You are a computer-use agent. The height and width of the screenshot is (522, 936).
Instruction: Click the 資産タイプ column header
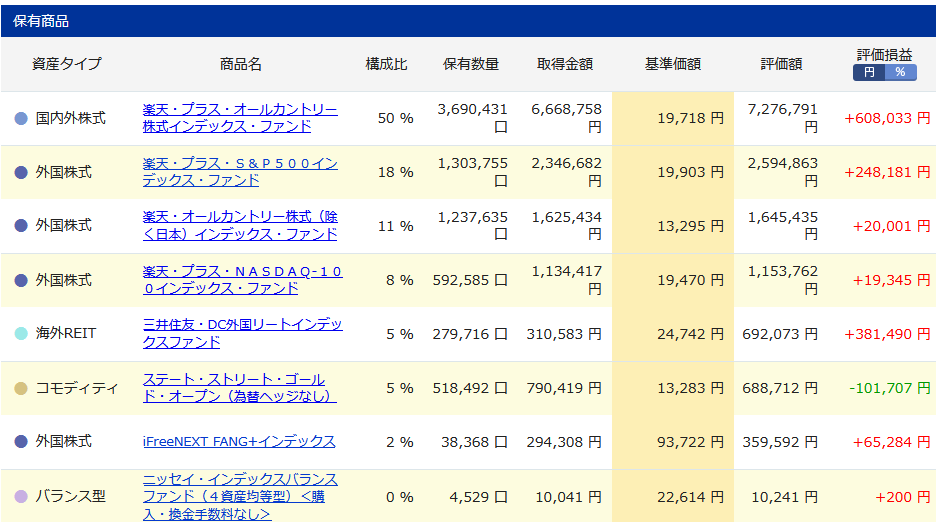click(67, 64)
